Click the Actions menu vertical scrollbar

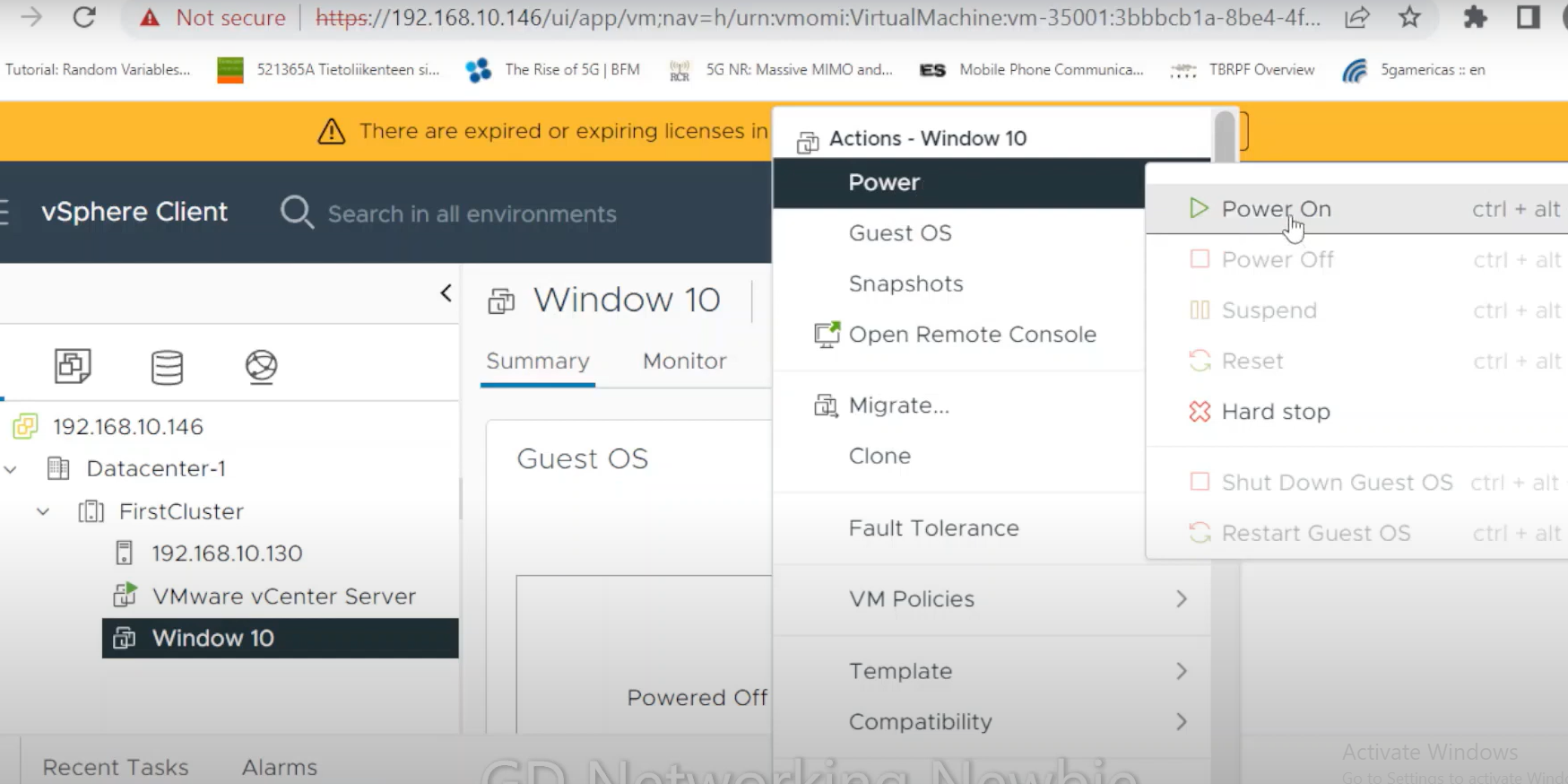(1224, 136)
